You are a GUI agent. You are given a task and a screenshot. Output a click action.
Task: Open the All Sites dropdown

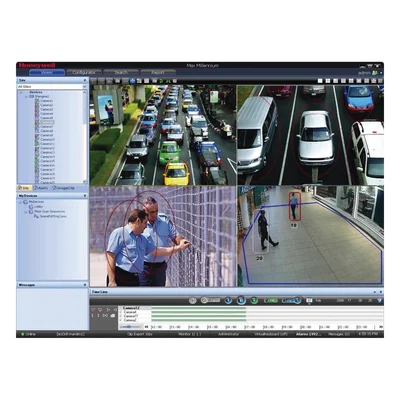[x=52, y=87]
